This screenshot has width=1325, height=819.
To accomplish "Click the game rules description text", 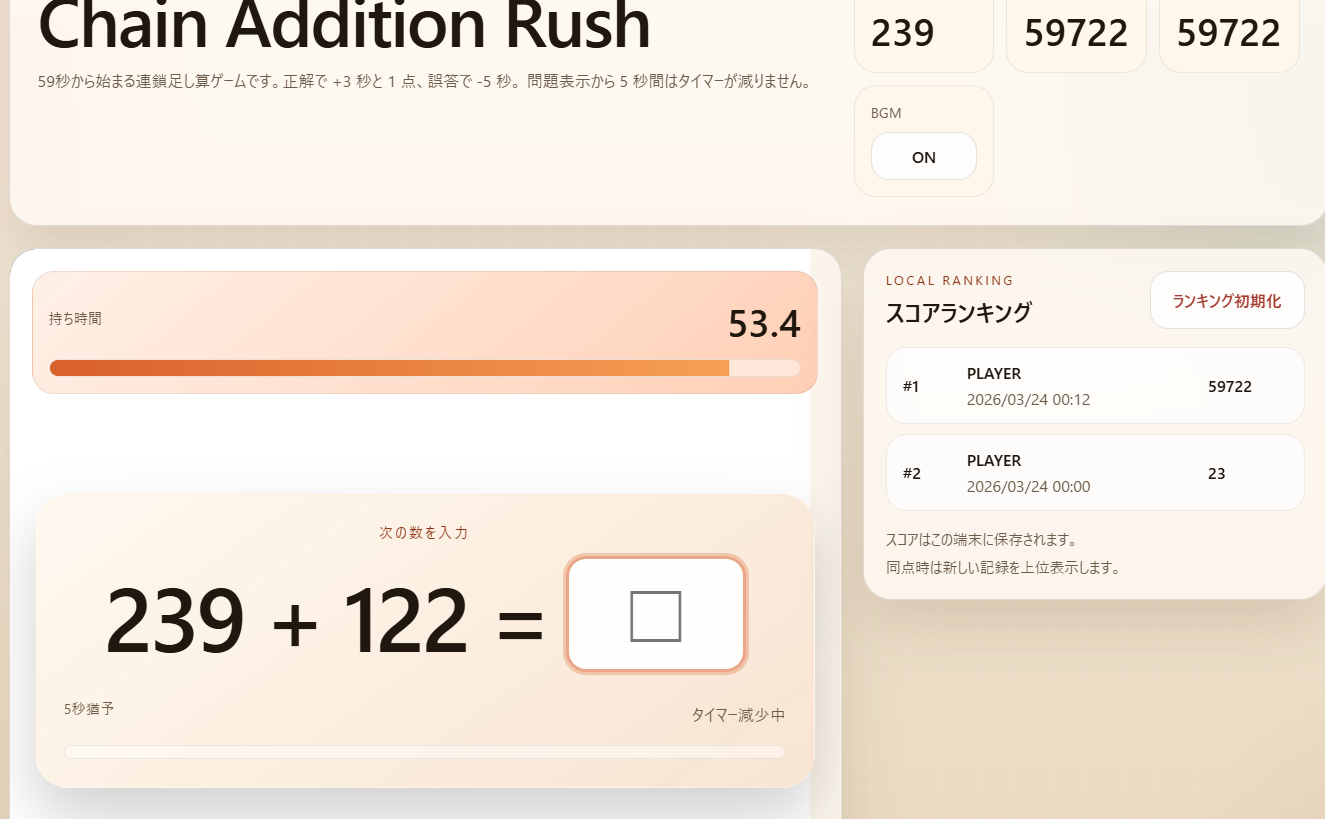I will coord(423,82).
